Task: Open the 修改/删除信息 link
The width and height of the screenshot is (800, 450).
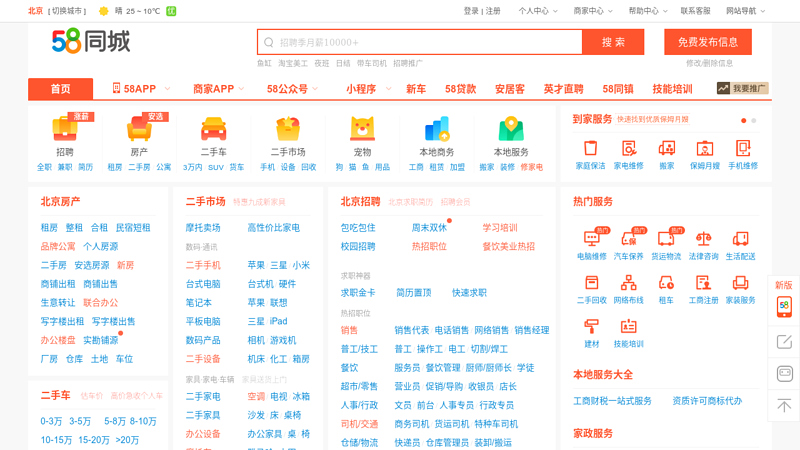Action: 709,63
